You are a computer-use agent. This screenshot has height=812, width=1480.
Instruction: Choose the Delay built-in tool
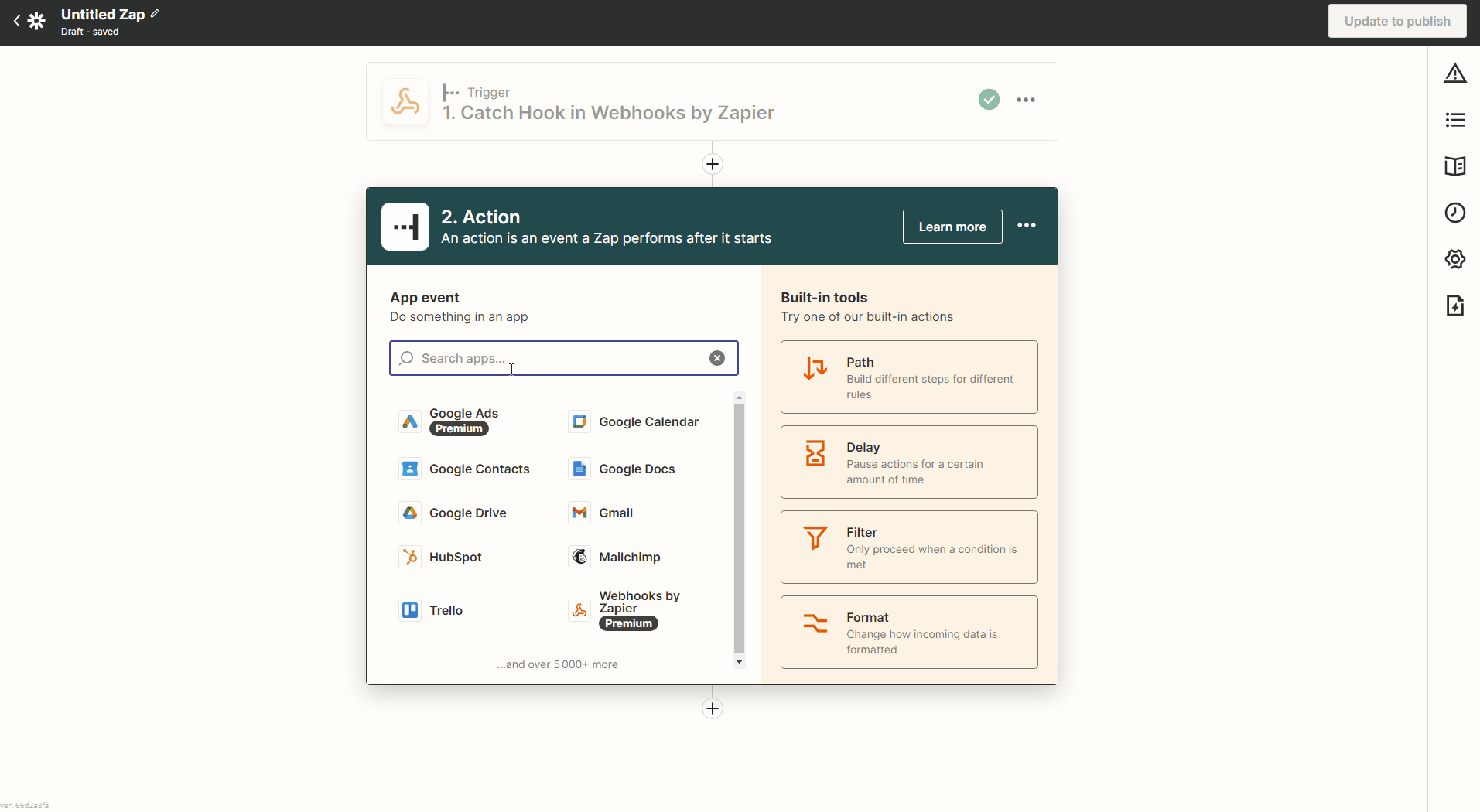pos(909,462)
